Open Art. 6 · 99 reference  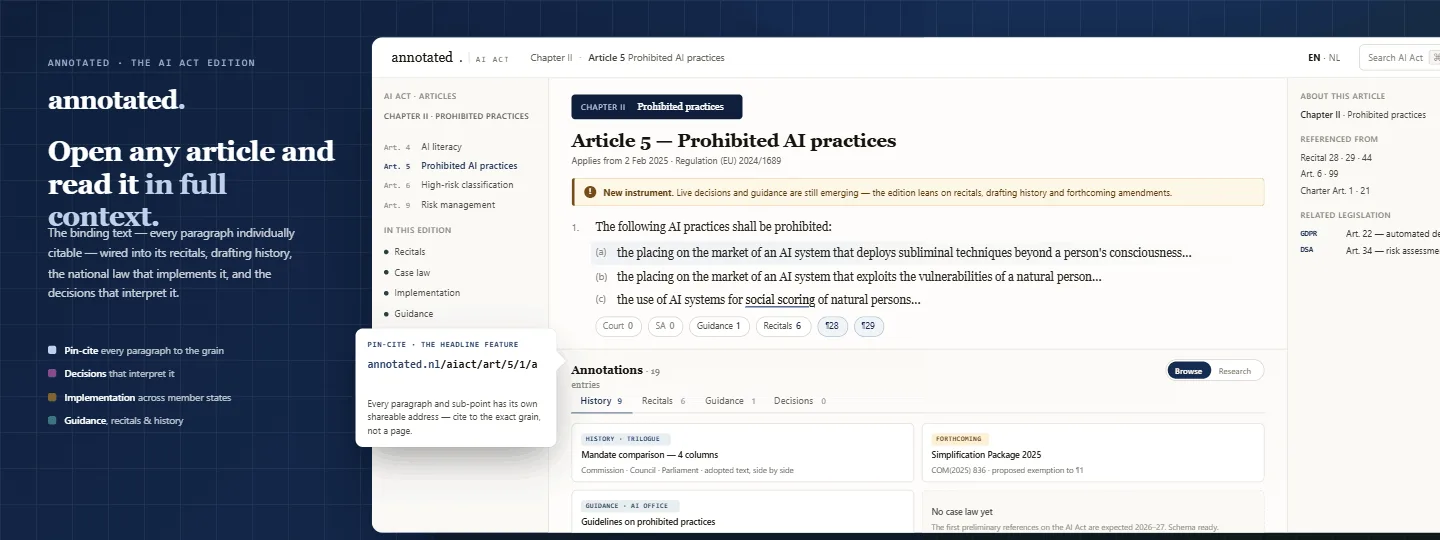tap(1319, 174)
